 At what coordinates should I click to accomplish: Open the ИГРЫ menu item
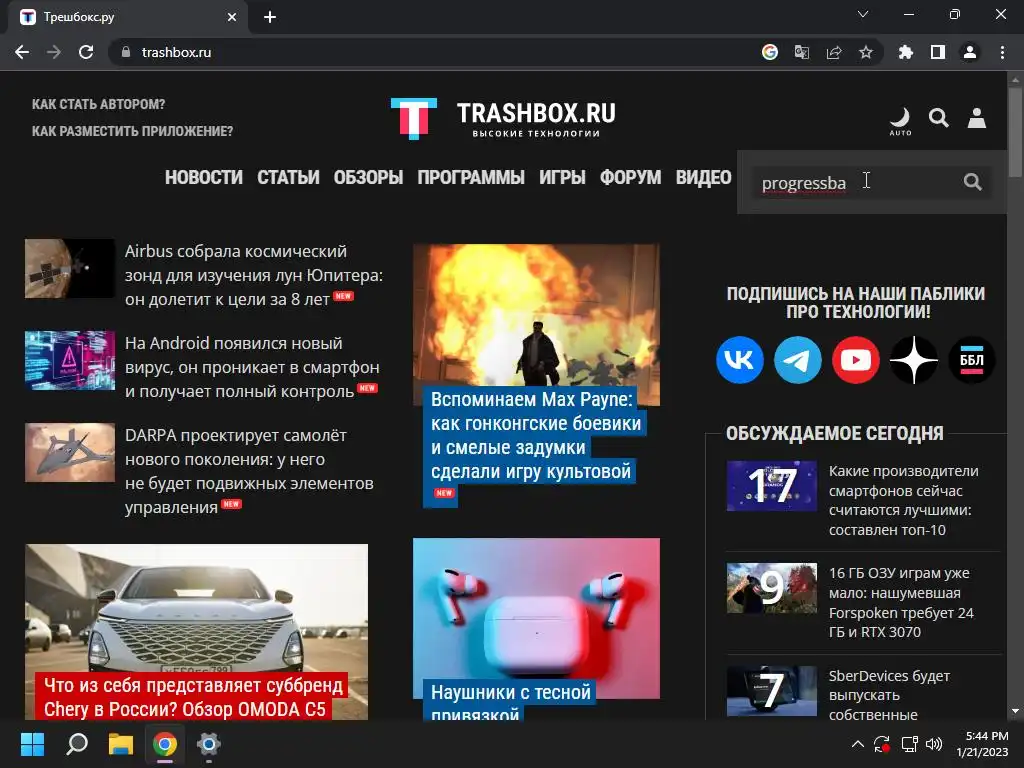pos(562,177)
